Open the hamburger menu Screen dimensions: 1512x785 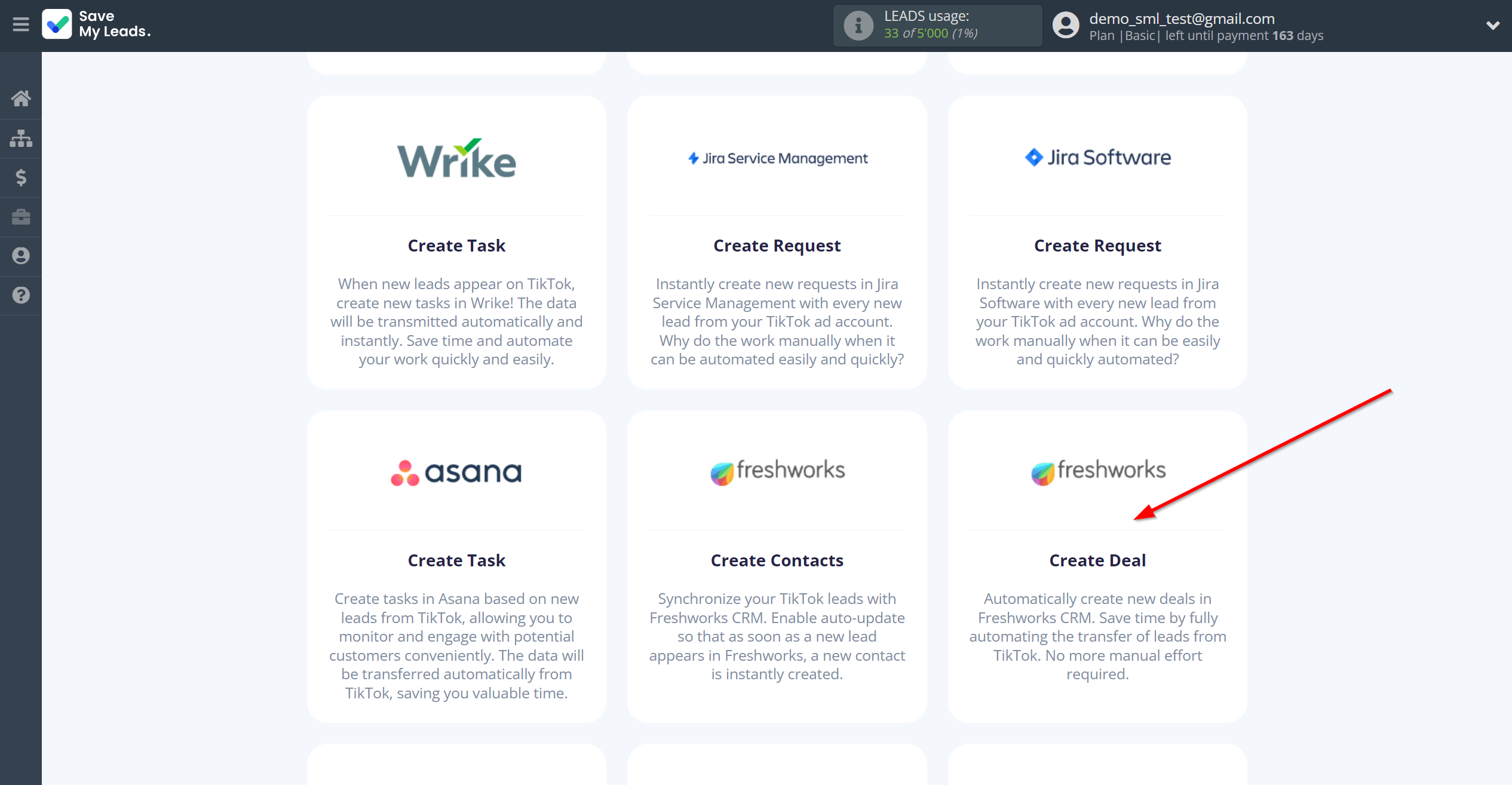[21, 24]
